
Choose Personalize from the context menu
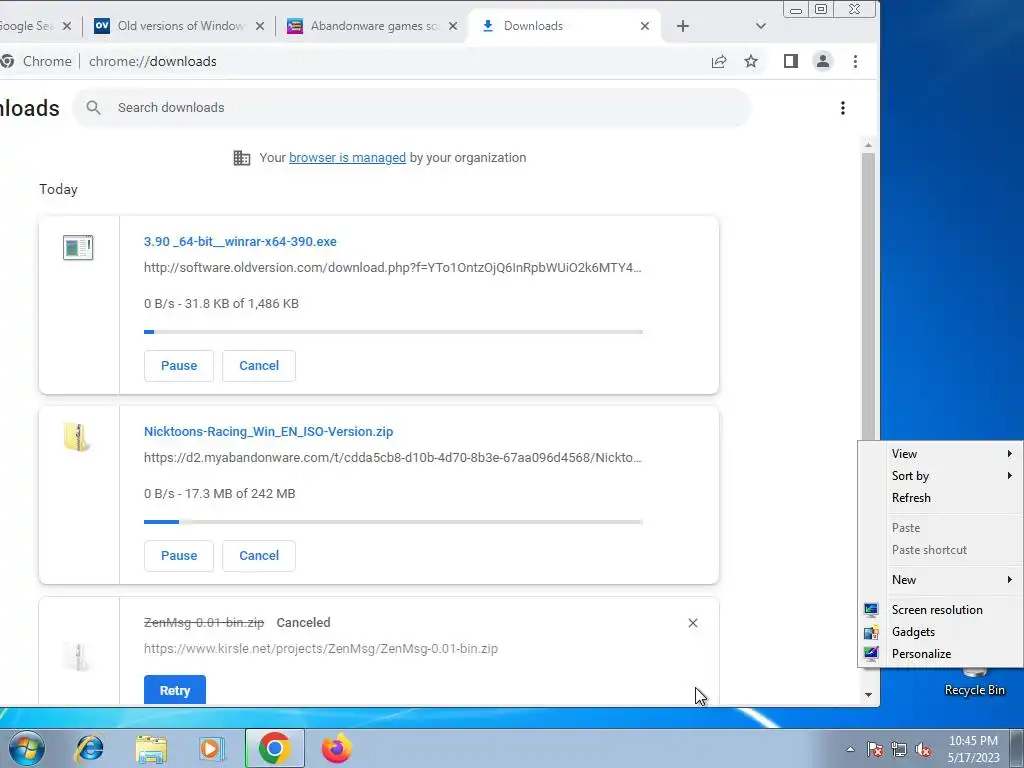(940, 654)
